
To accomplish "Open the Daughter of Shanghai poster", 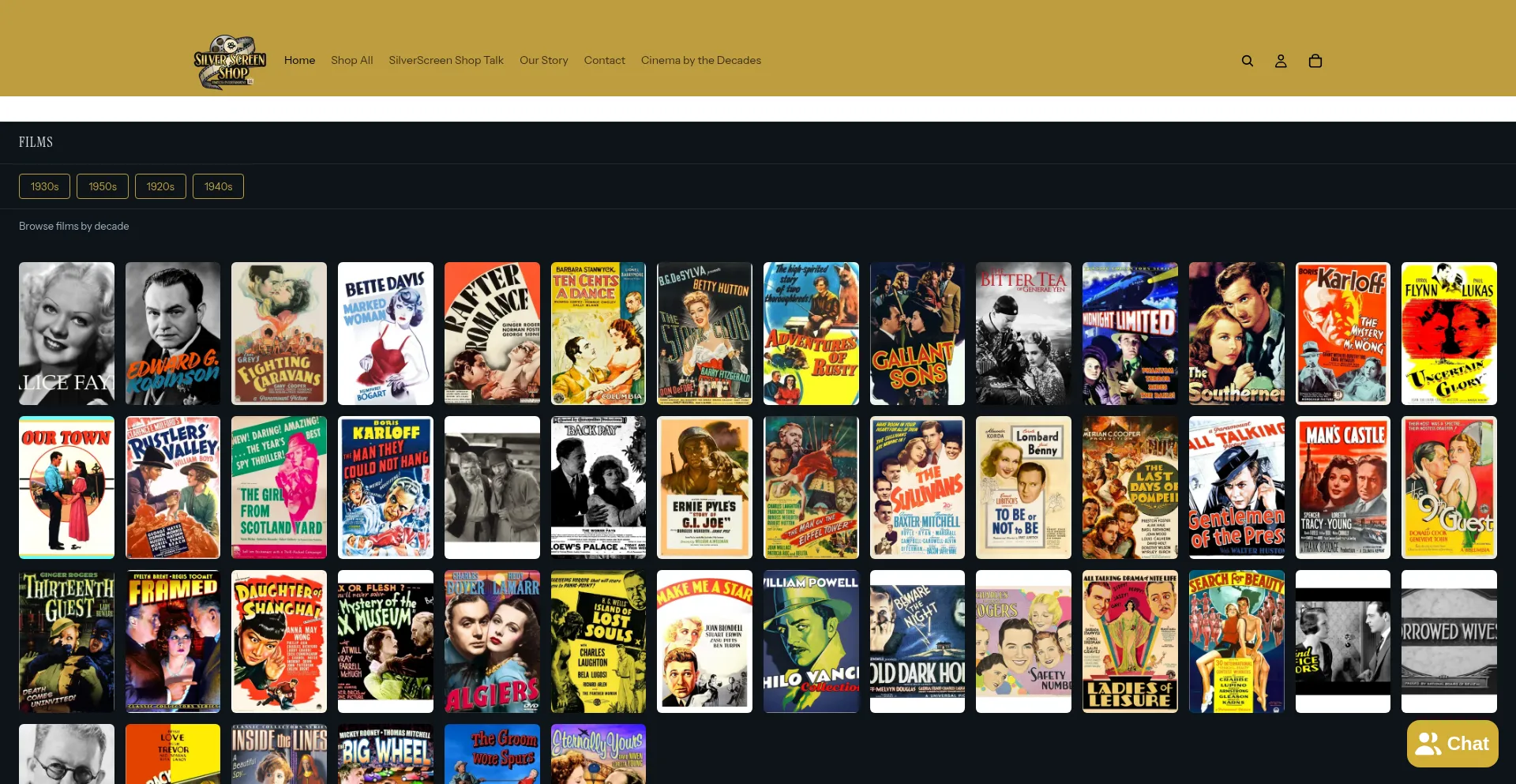I will [x=279, y=641].
